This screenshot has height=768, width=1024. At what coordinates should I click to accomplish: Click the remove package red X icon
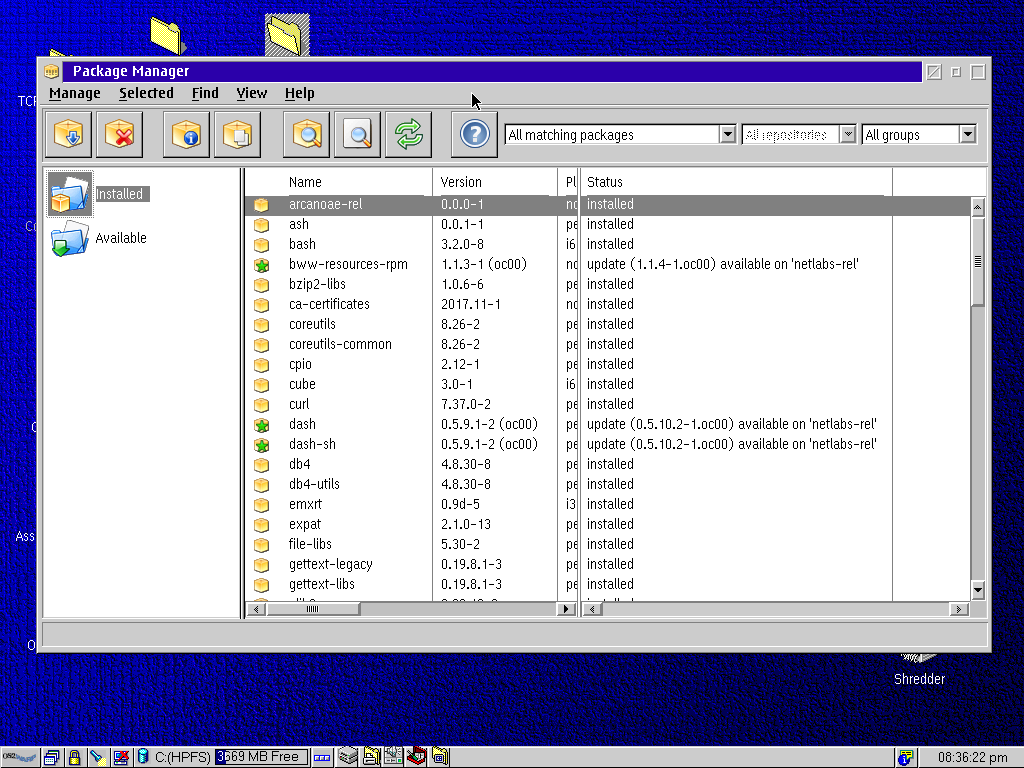tap(120, 135)
